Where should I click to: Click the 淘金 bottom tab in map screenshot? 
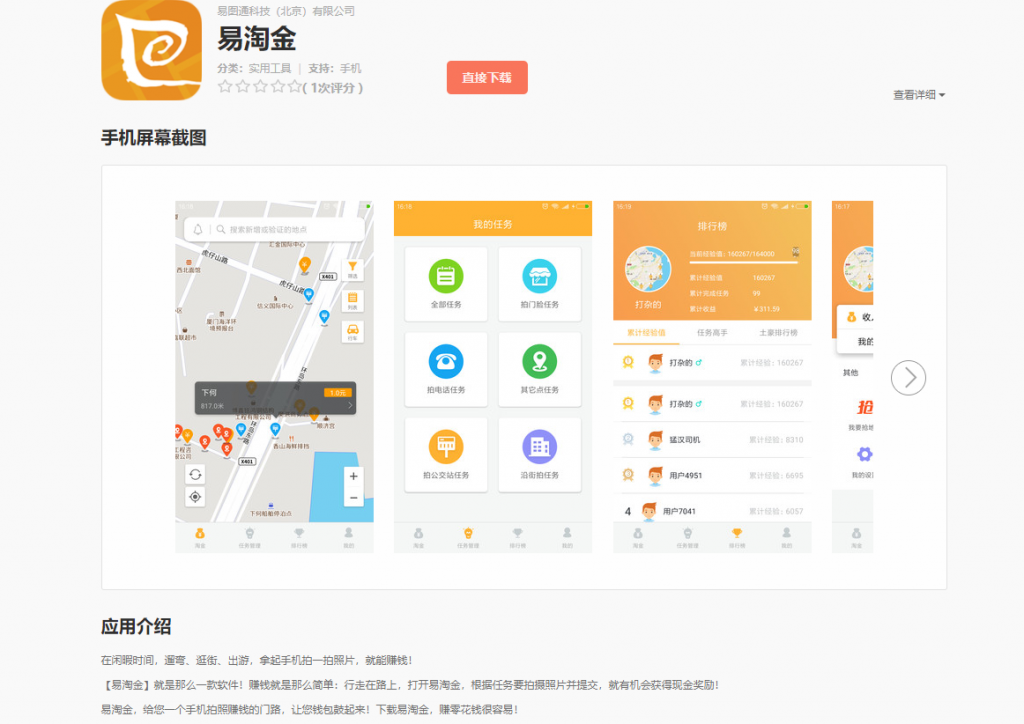(x=200, y=538)
